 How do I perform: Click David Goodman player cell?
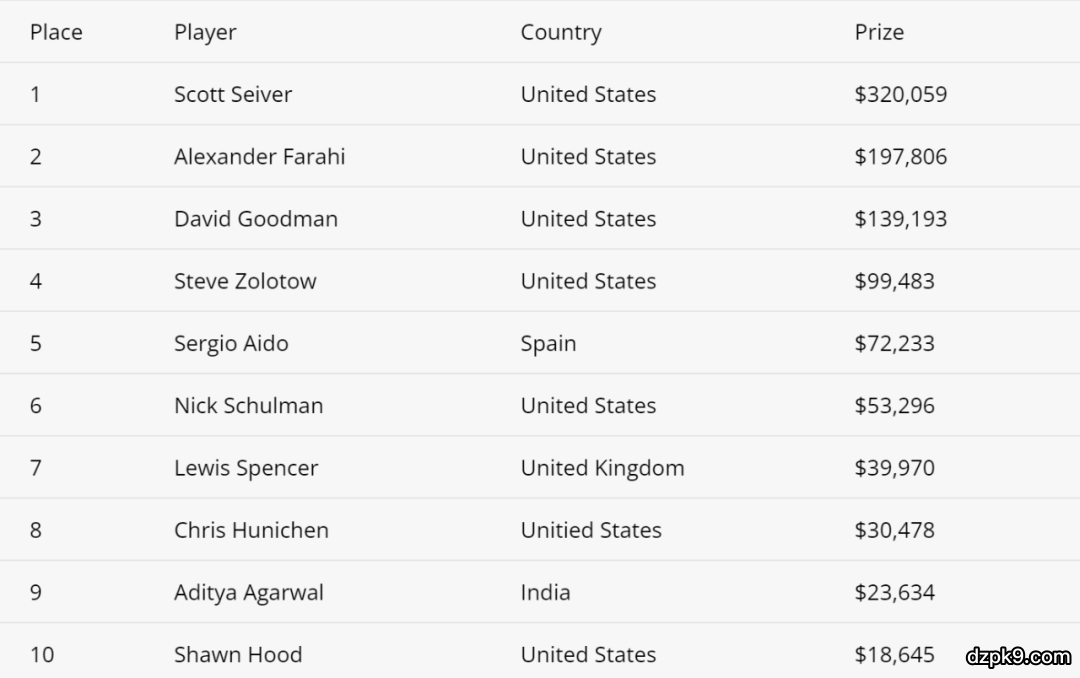tap(255, 219)
